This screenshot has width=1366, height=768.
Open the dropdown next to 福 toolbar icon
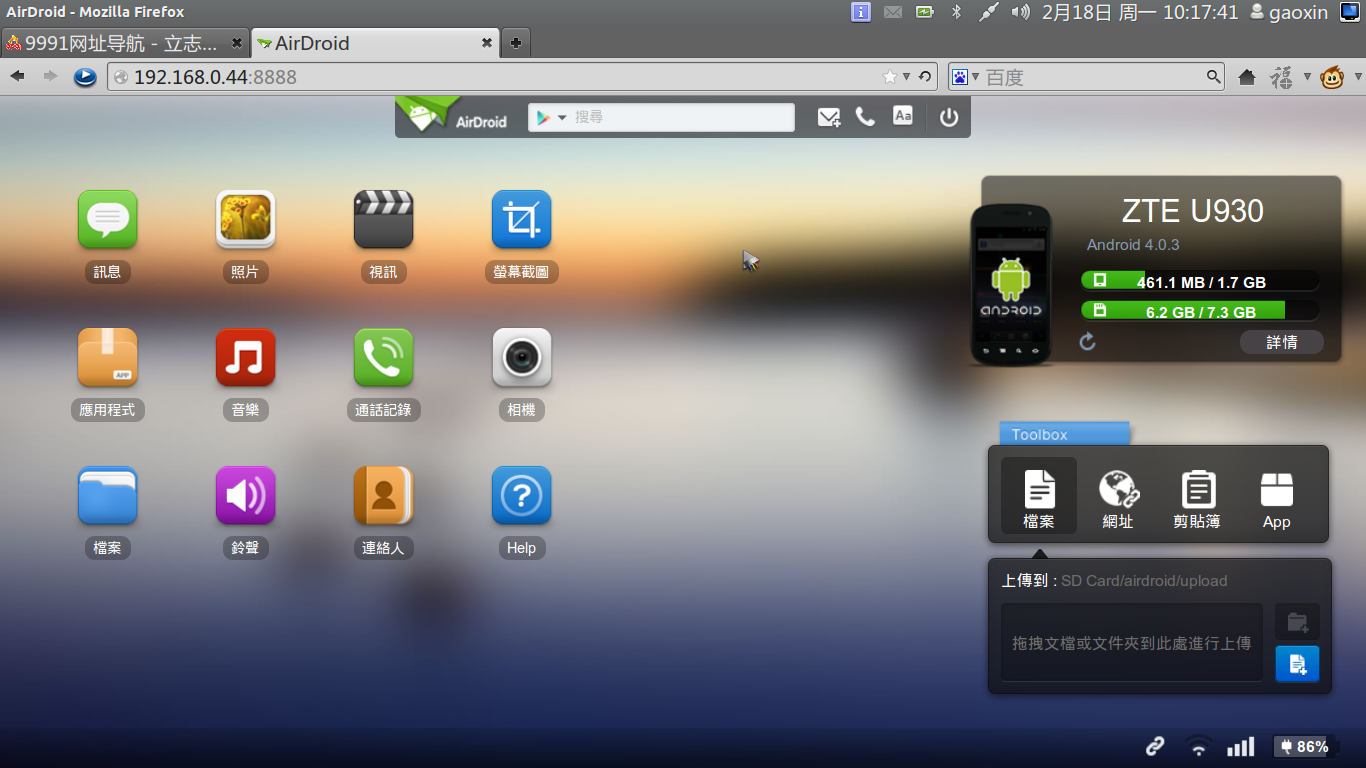(x=1306, y=77)
